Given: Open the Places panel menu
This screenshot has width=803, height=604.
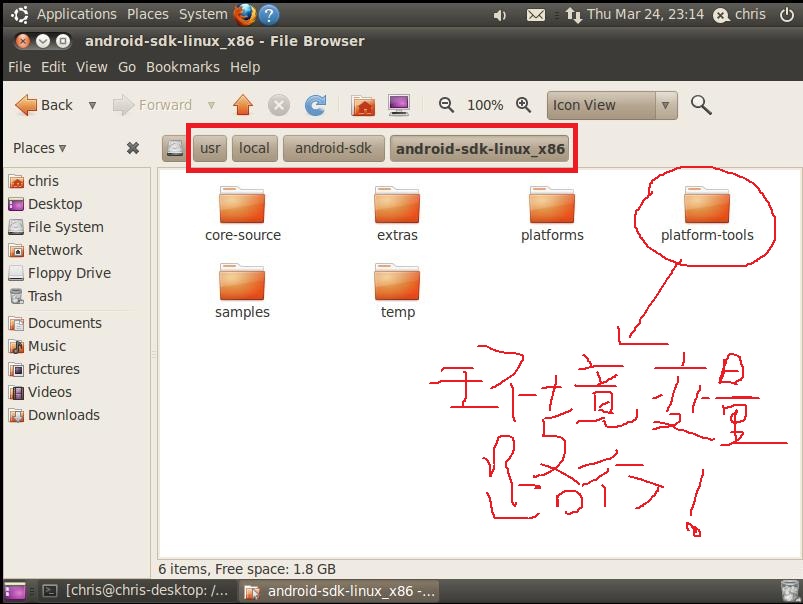Looking at the screenshot, I should tap(148, 14).
